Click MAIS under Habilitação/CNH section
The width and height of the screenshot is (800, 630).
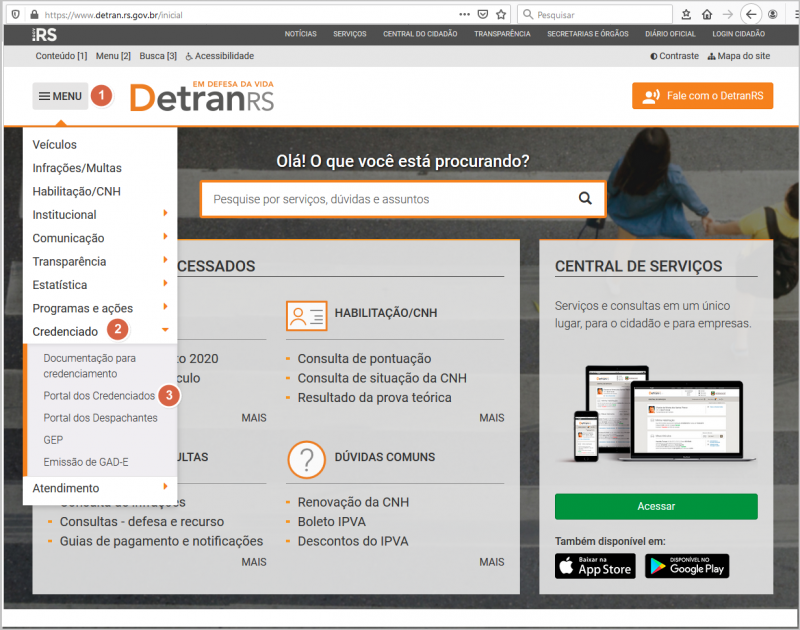[x=491, y=418]
